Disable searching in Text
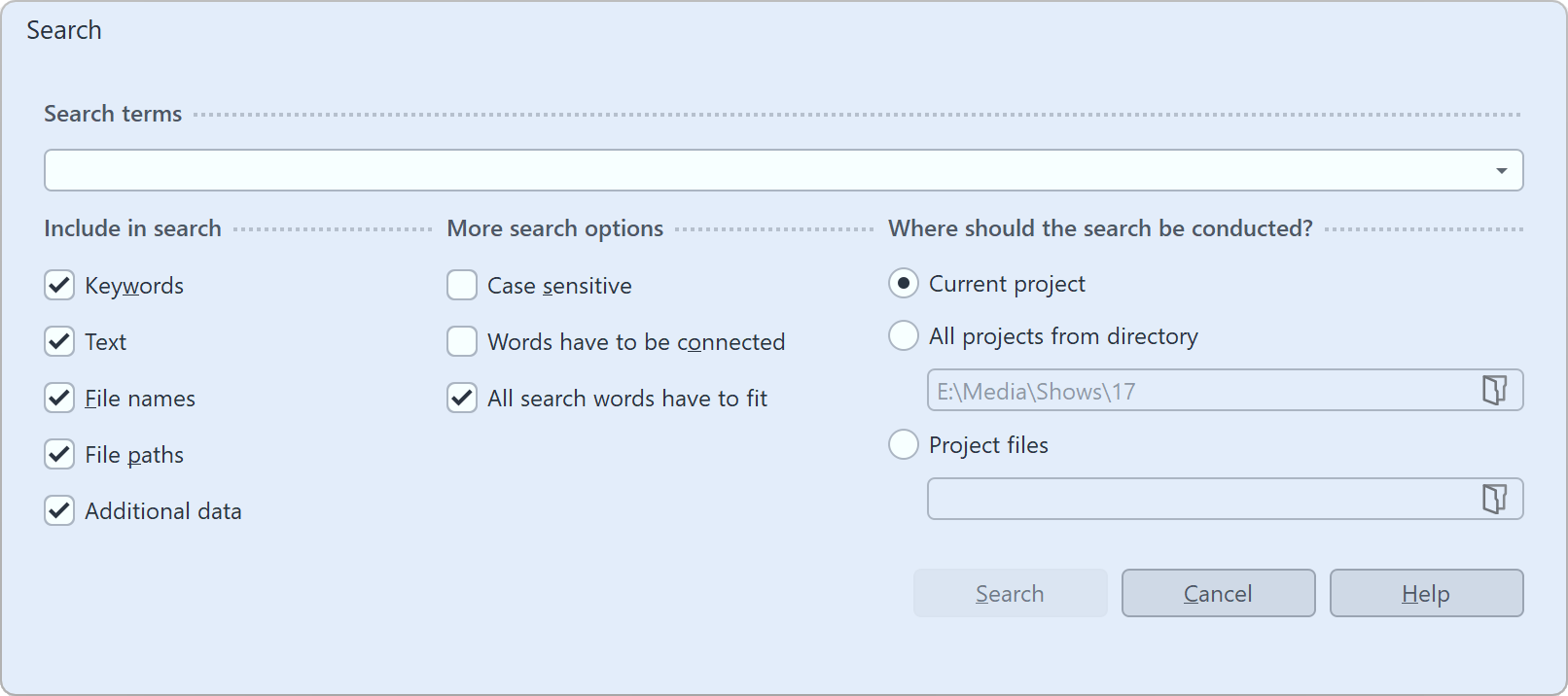 point(58,341)
